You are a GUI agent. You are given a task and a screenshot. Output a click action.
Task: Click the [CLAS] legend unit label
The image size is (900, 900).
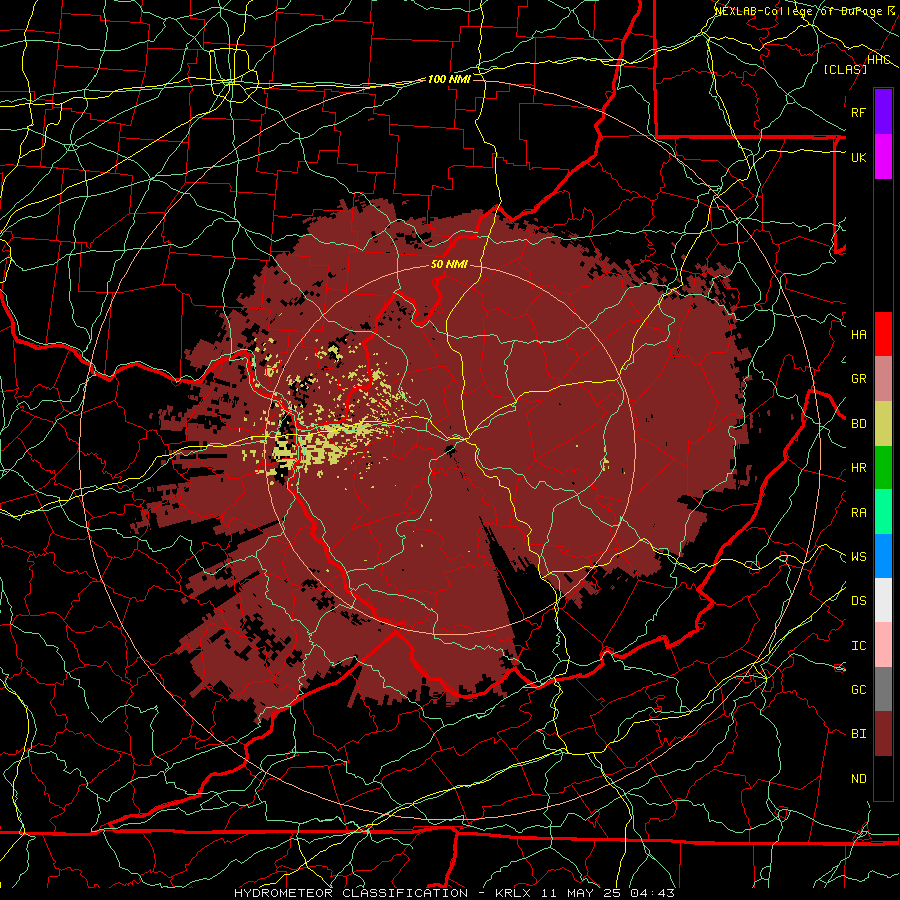point(845,69)
